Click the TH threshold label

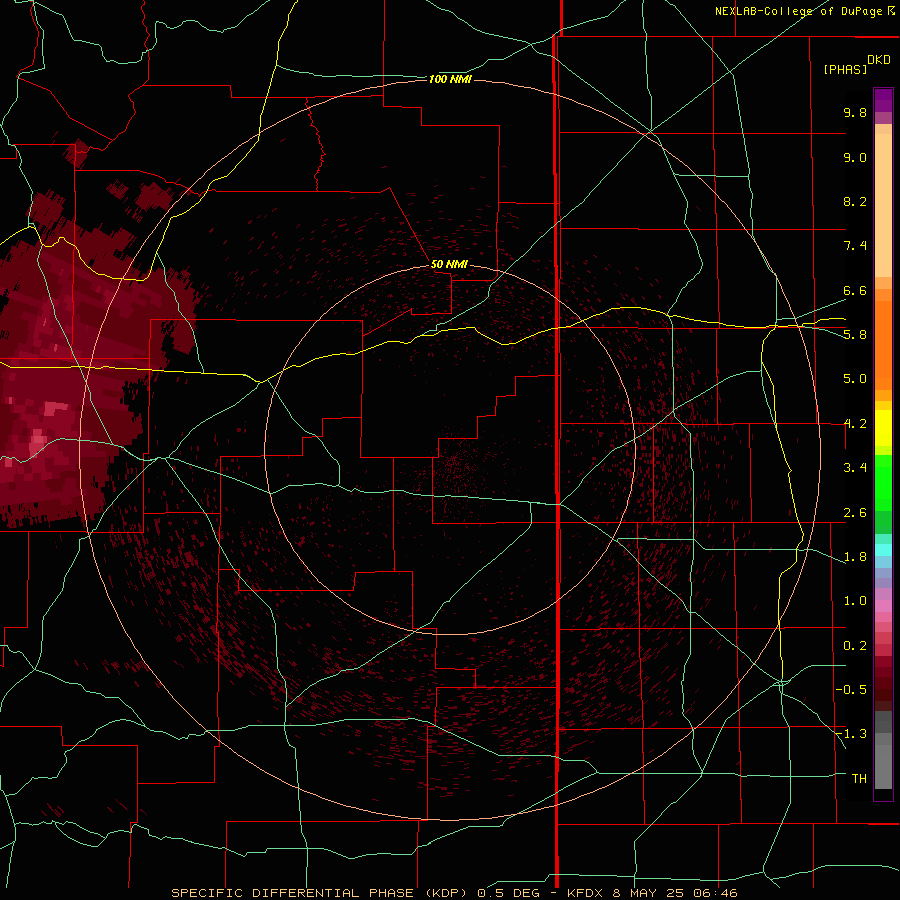pos(859,779)
